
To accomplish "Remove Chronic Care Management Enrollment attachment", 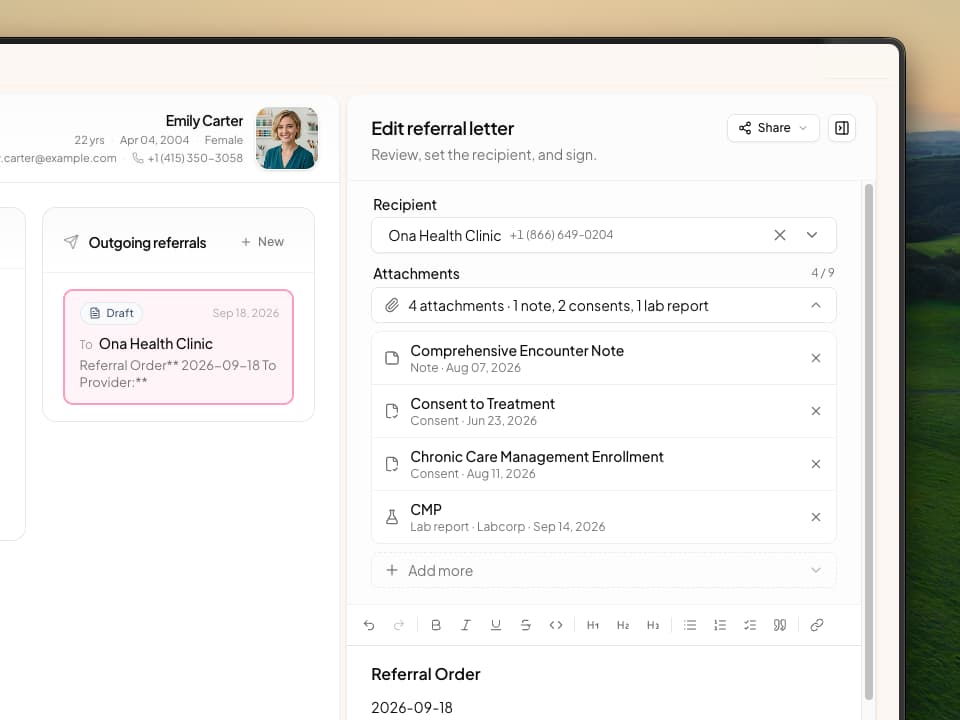I will pyautogui.click(x=816, y=464).
